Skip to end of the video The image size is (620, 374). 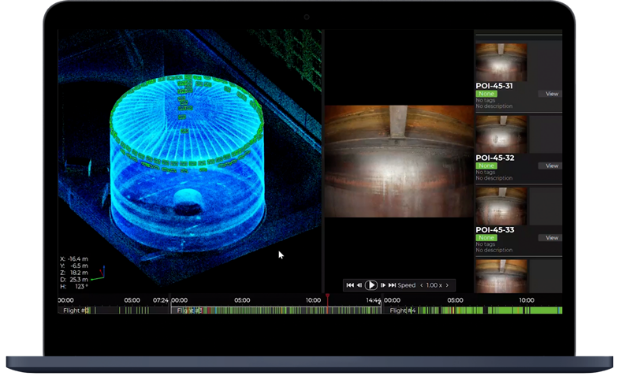[x=392, y=285]
